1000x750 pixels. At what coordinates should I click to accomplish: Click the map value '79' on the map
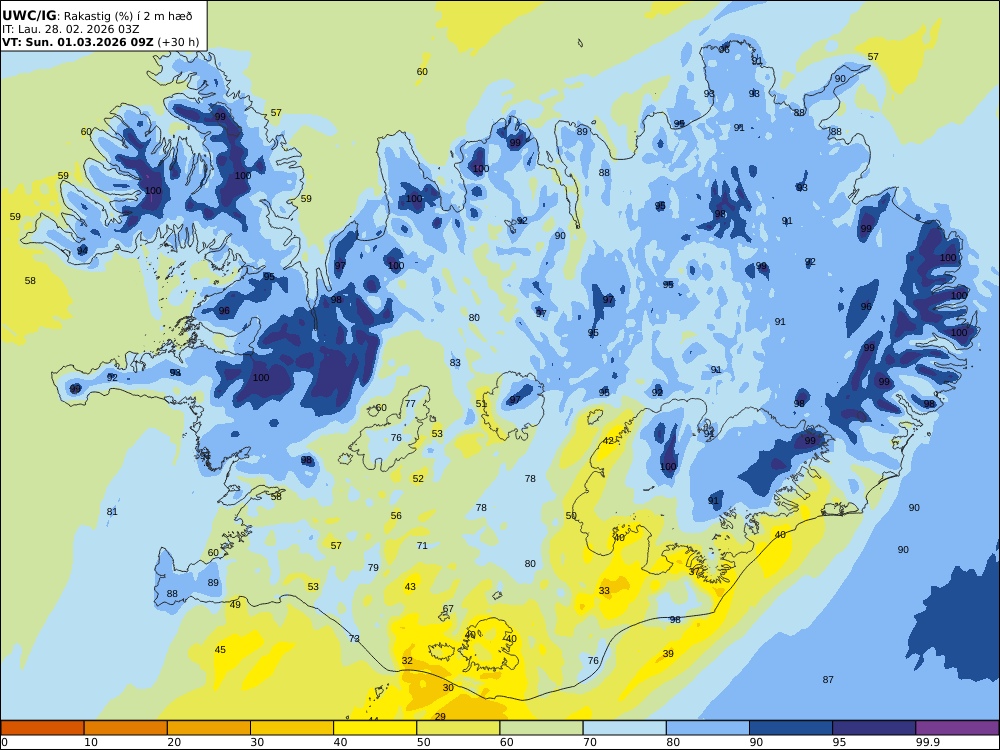[x=373, y=567]
